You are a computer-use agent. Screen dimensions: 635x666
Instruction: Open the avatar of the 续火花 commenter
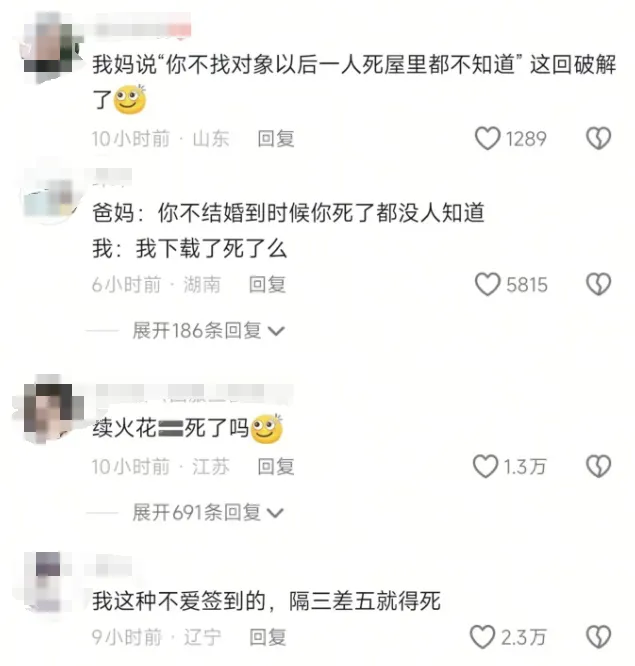click(x=50, y=410)
